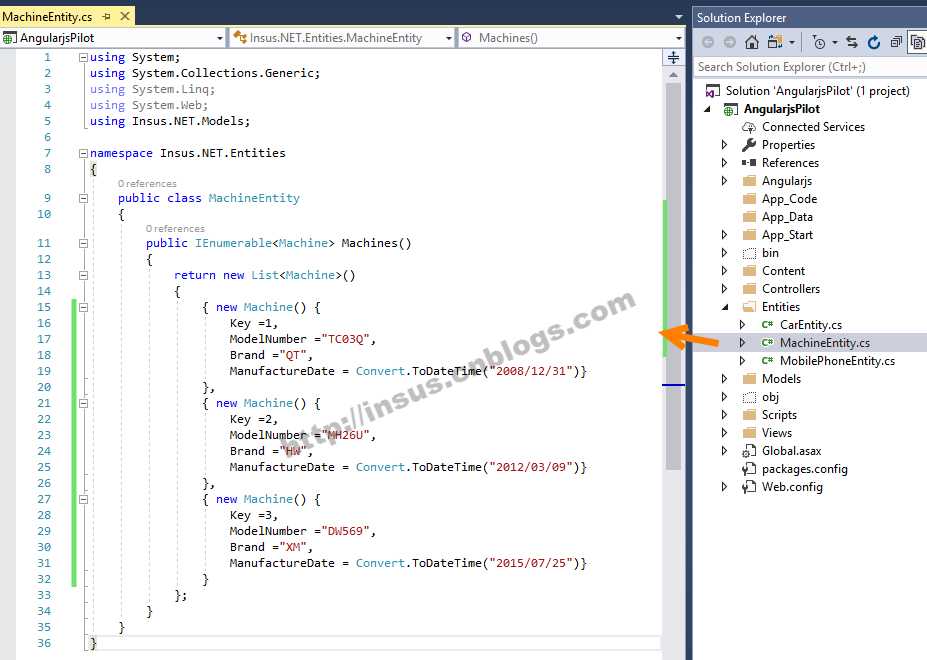Screen dimensions: 927x660
Task: Click the Back button in Solution Explorer
Action: (708, 42)
